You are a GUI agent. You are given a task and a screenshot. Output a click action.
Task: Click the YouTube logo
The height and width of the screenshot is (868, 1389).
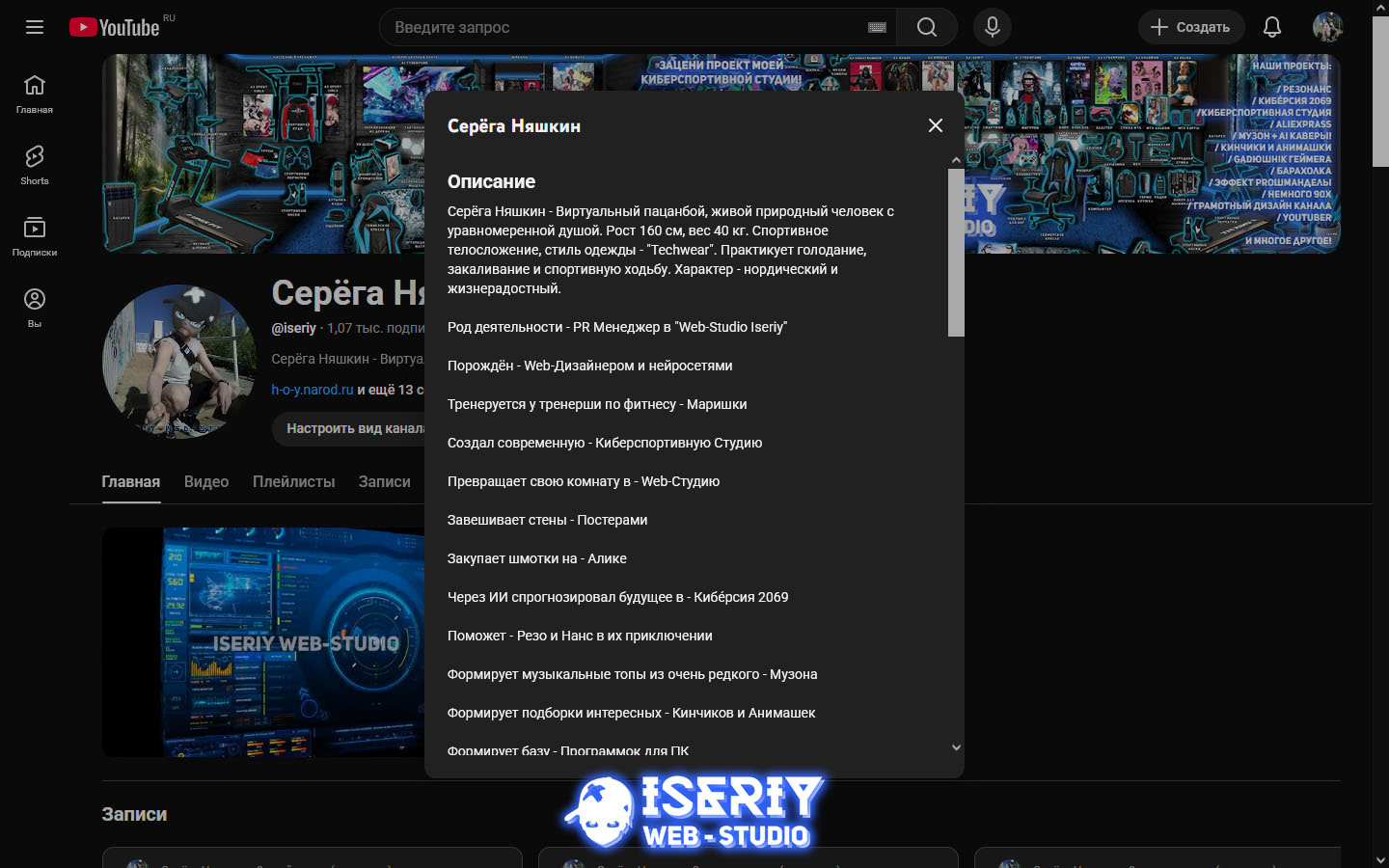pos(115,27)
